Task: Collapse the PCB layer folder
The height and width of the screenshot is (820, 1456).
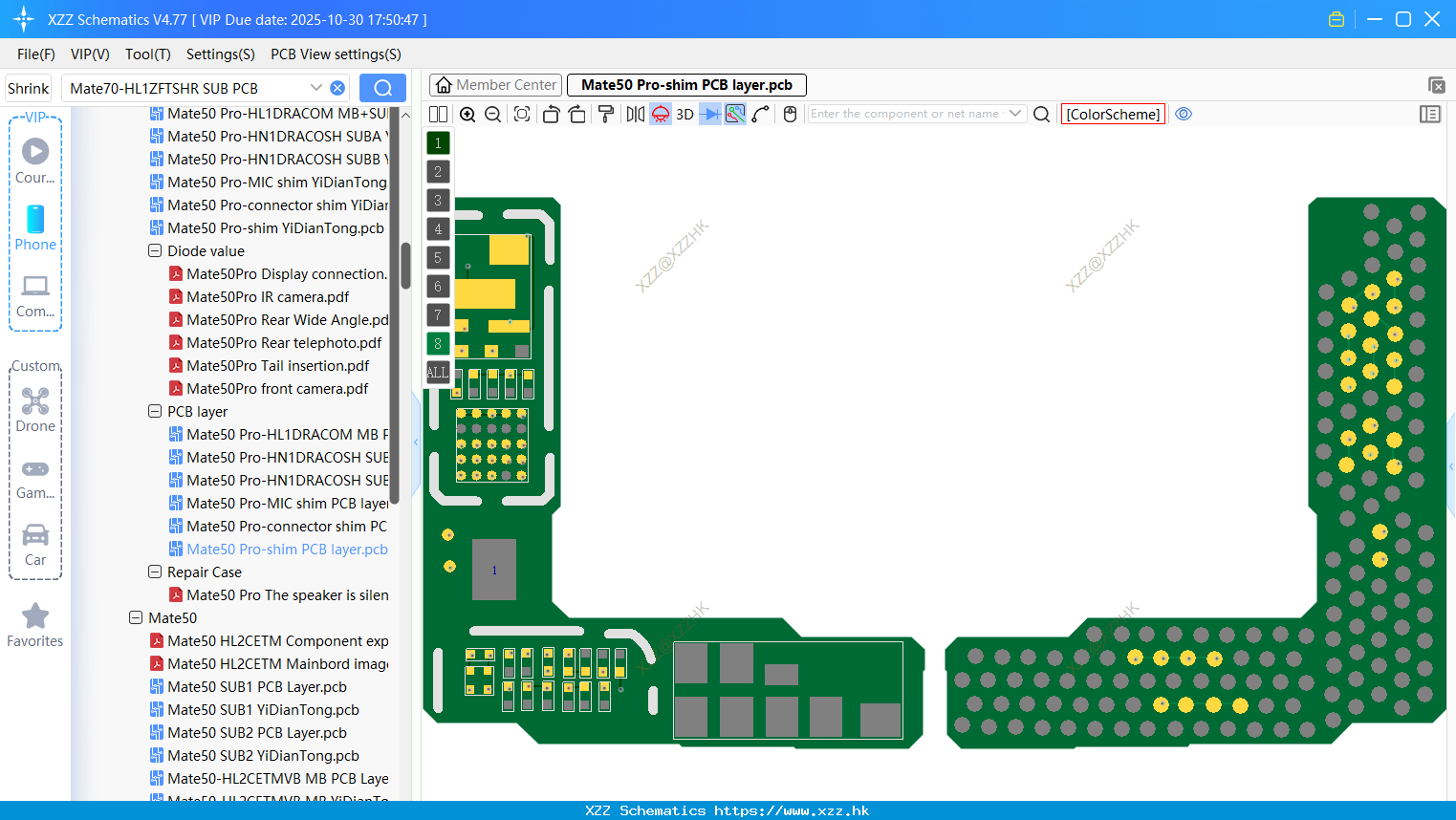Action: pyautogui.click(x=155, y=412)
